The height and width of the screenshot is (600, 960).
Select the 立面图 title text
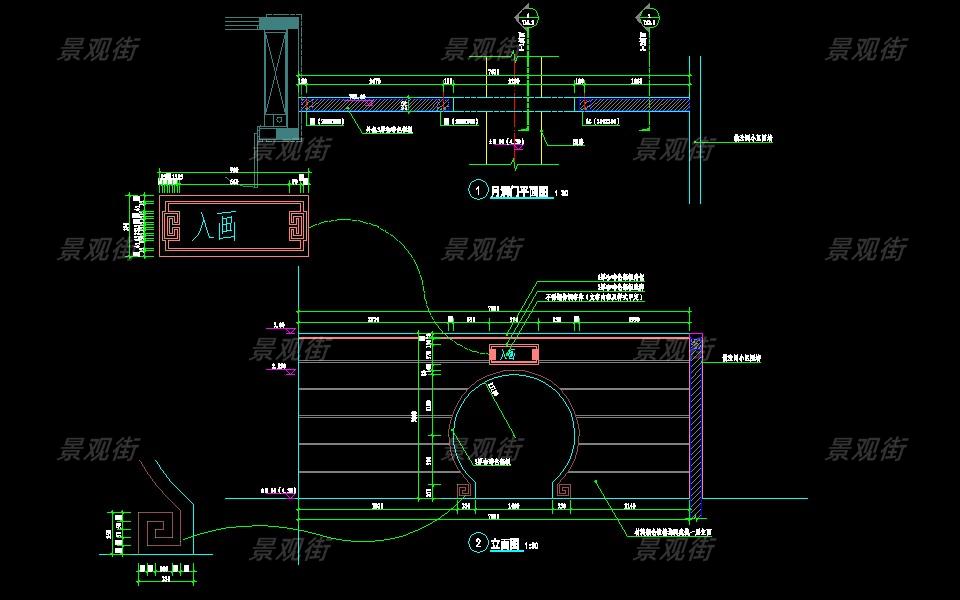pyautogui.click(x=506, y=545)
